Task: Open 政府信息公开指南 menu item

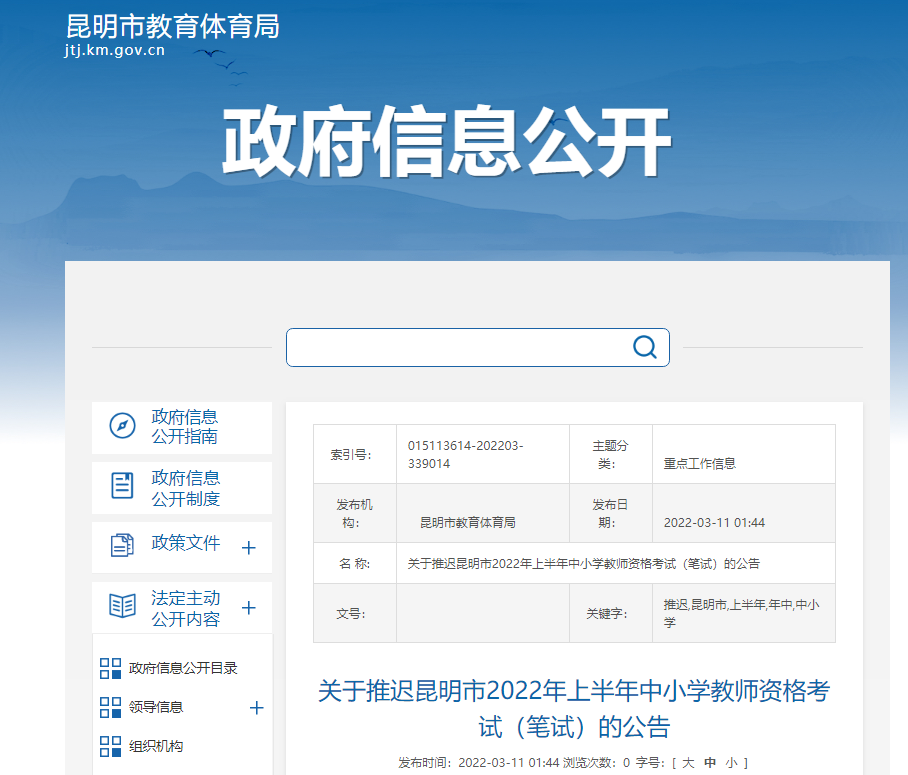Action: pos(185,427)
